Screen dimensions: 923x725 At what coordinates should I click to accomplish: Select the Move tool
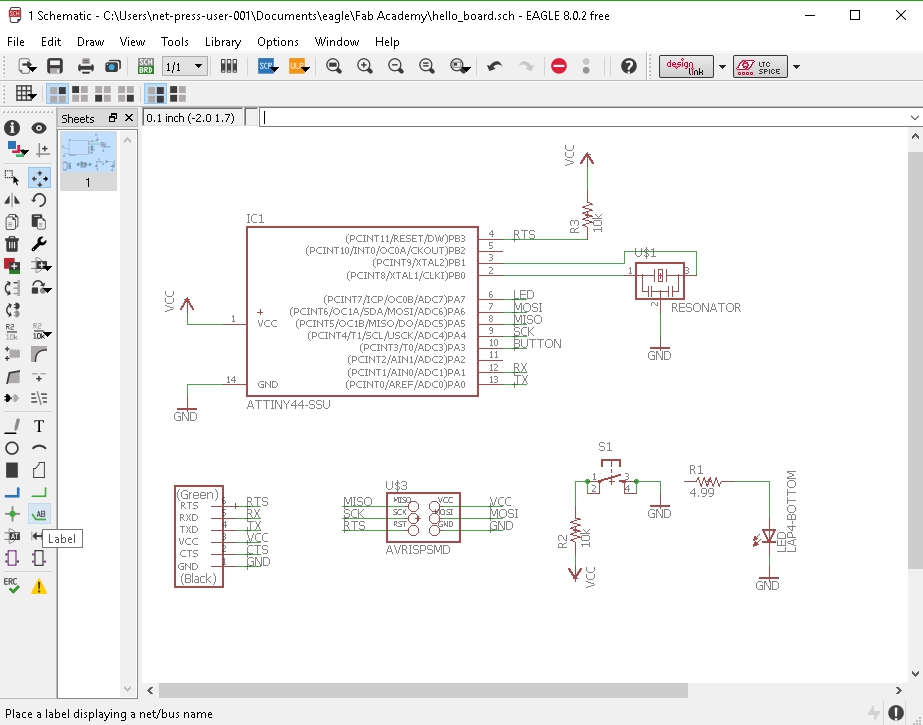coord(39,177)
